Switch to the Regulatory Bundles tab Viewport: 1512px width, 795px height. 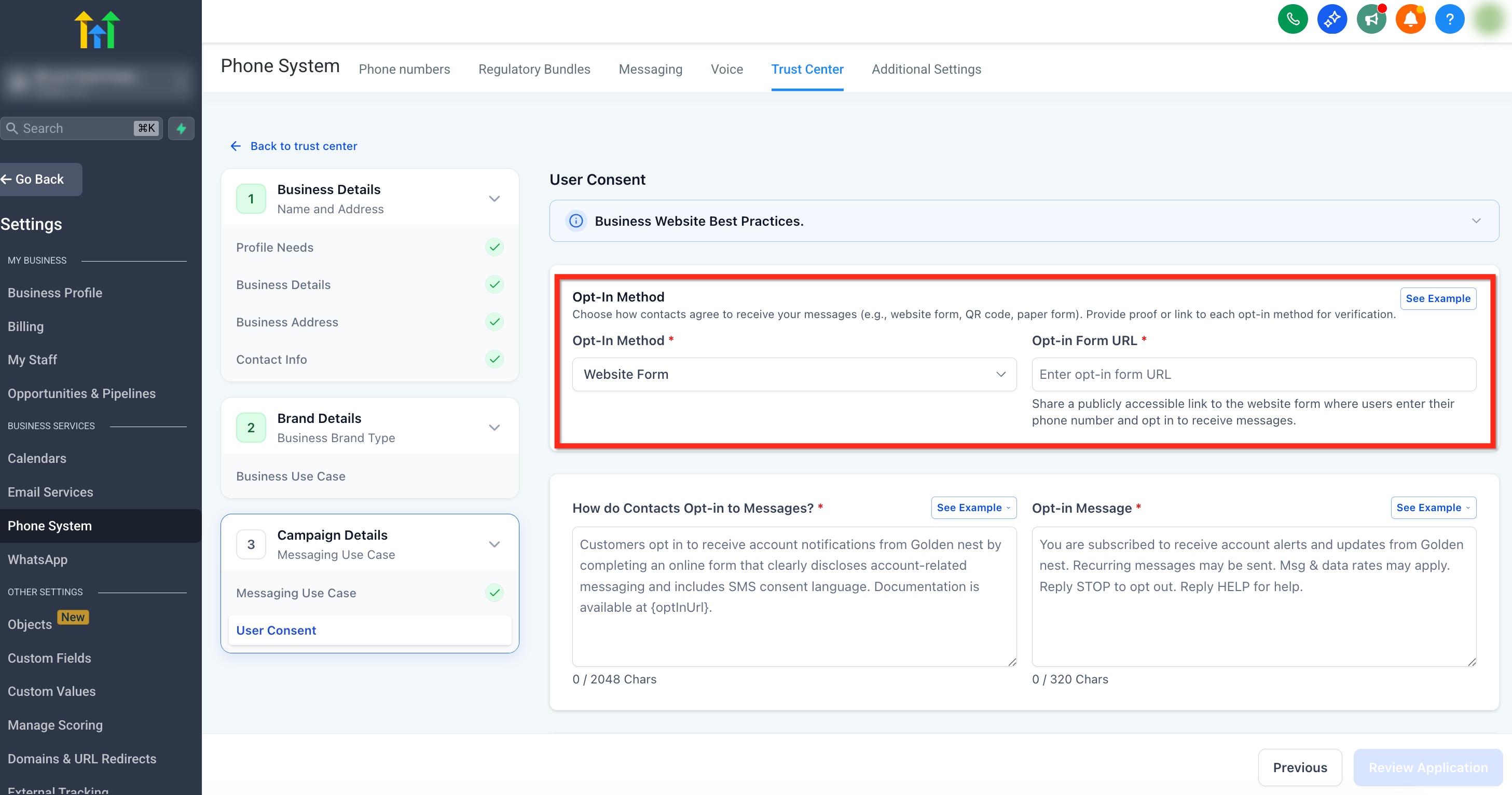tap(534, 70)
